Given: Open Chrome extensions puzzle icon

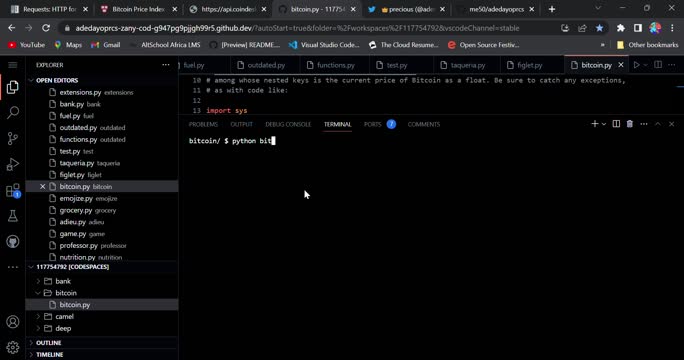Looking at the screenshot, I should [x=620, y=28].
